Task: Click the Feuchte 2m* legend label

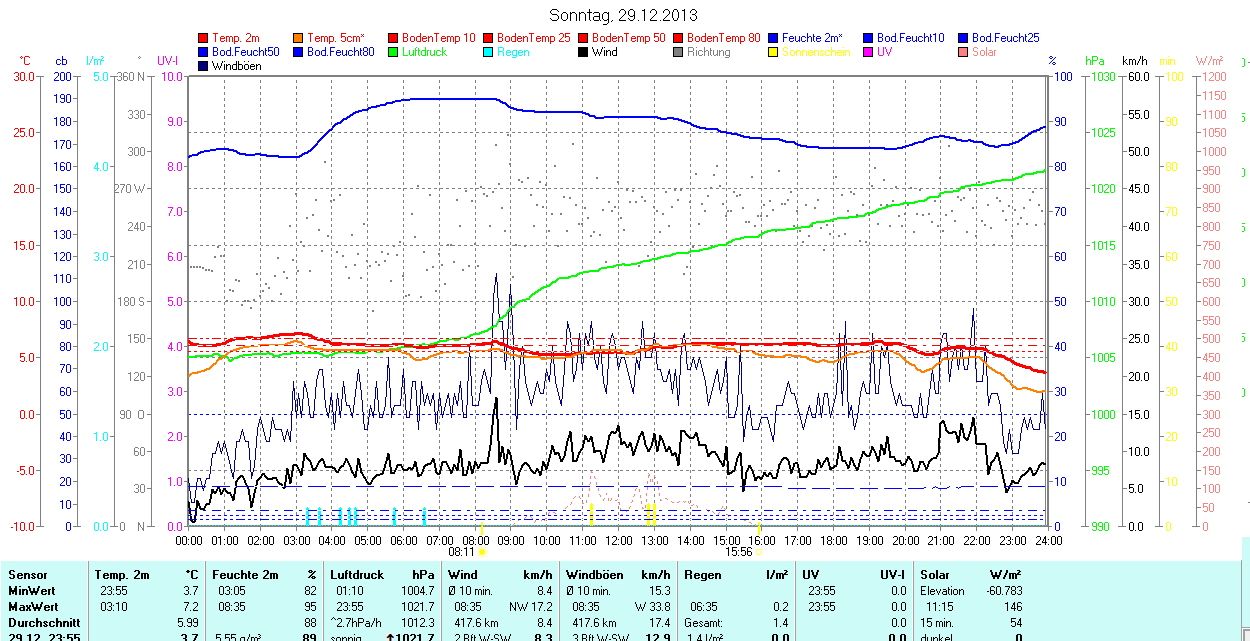Action: coord(813,38)
